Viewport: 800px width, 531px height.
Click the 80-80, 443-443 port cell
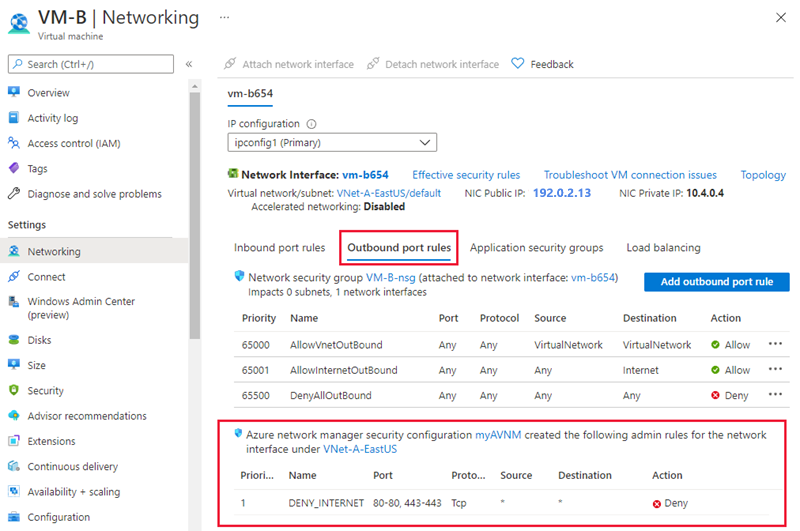[407, 503]
